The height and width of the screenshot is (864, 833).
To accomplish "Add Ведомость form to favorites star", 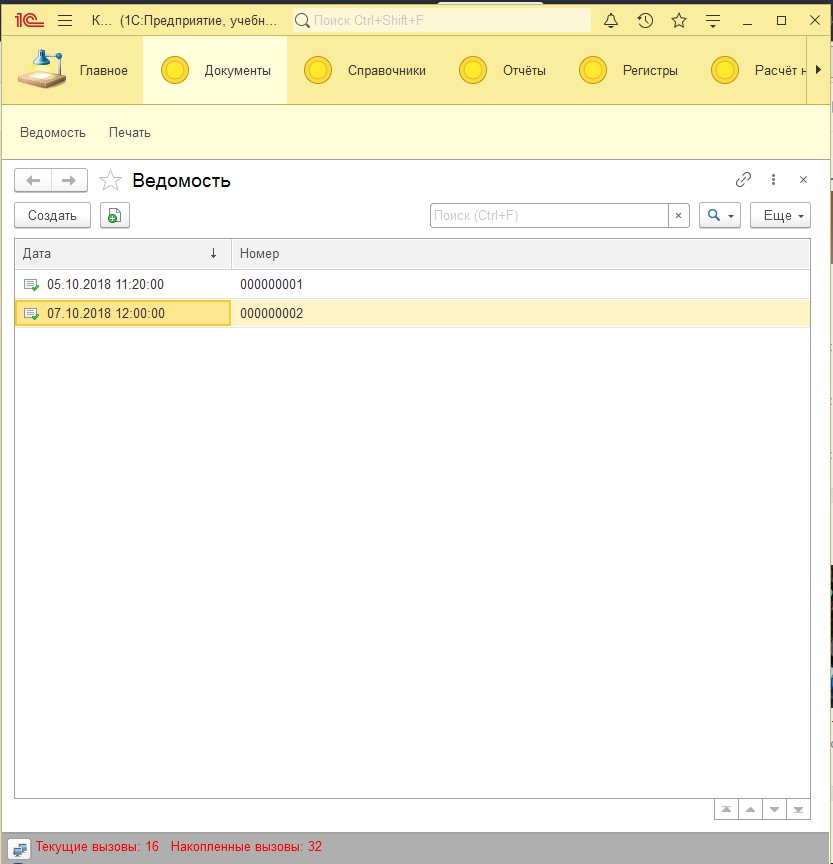I will (x=110, y=180).
